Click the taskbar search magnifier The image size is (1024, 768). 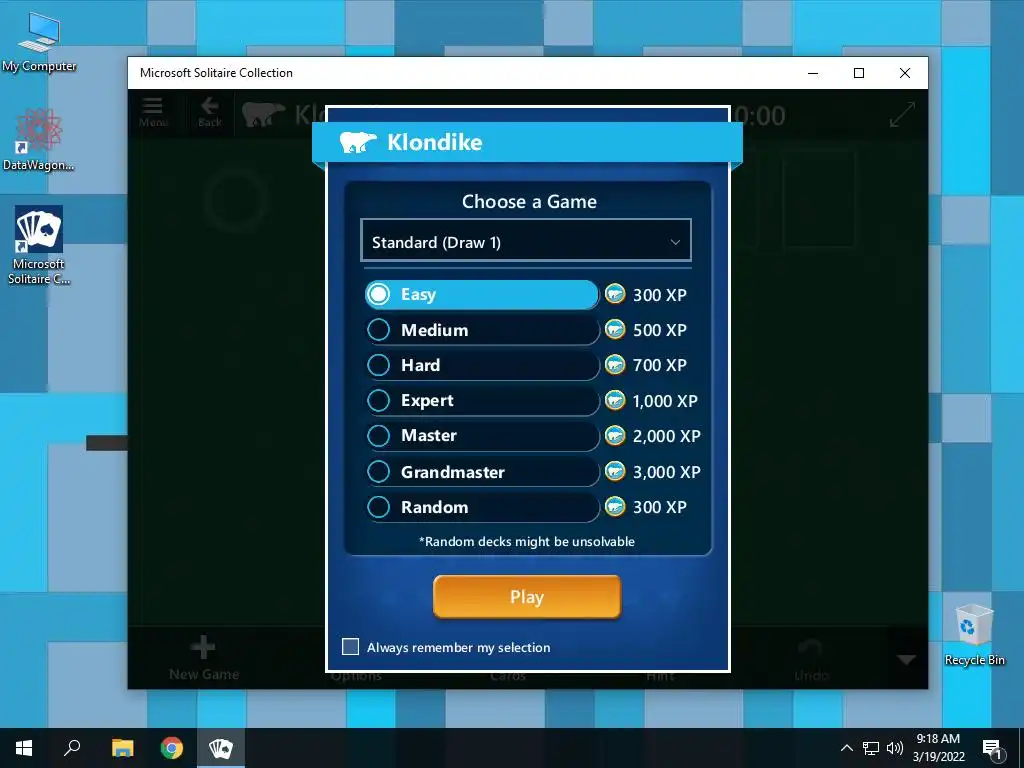(72, 748)
